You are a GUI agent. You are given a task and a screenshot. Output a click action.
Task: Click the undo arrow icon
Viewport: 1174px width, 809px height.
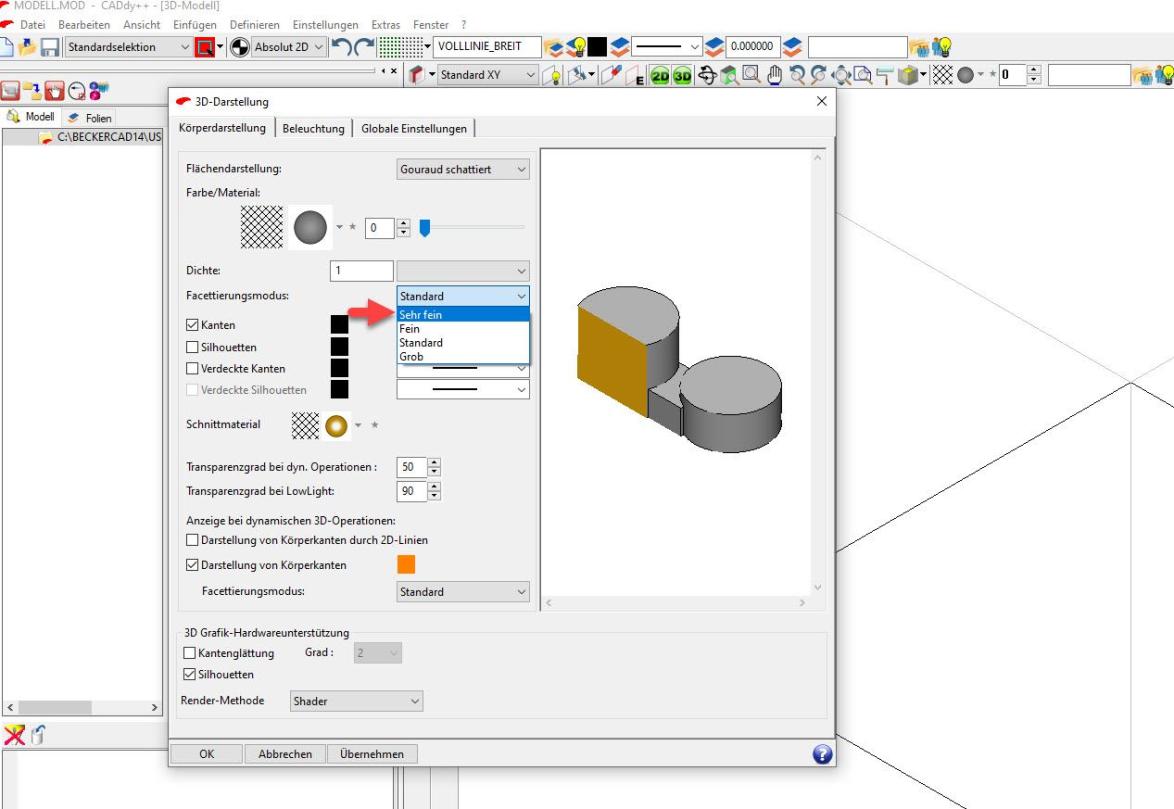[342, 47]
